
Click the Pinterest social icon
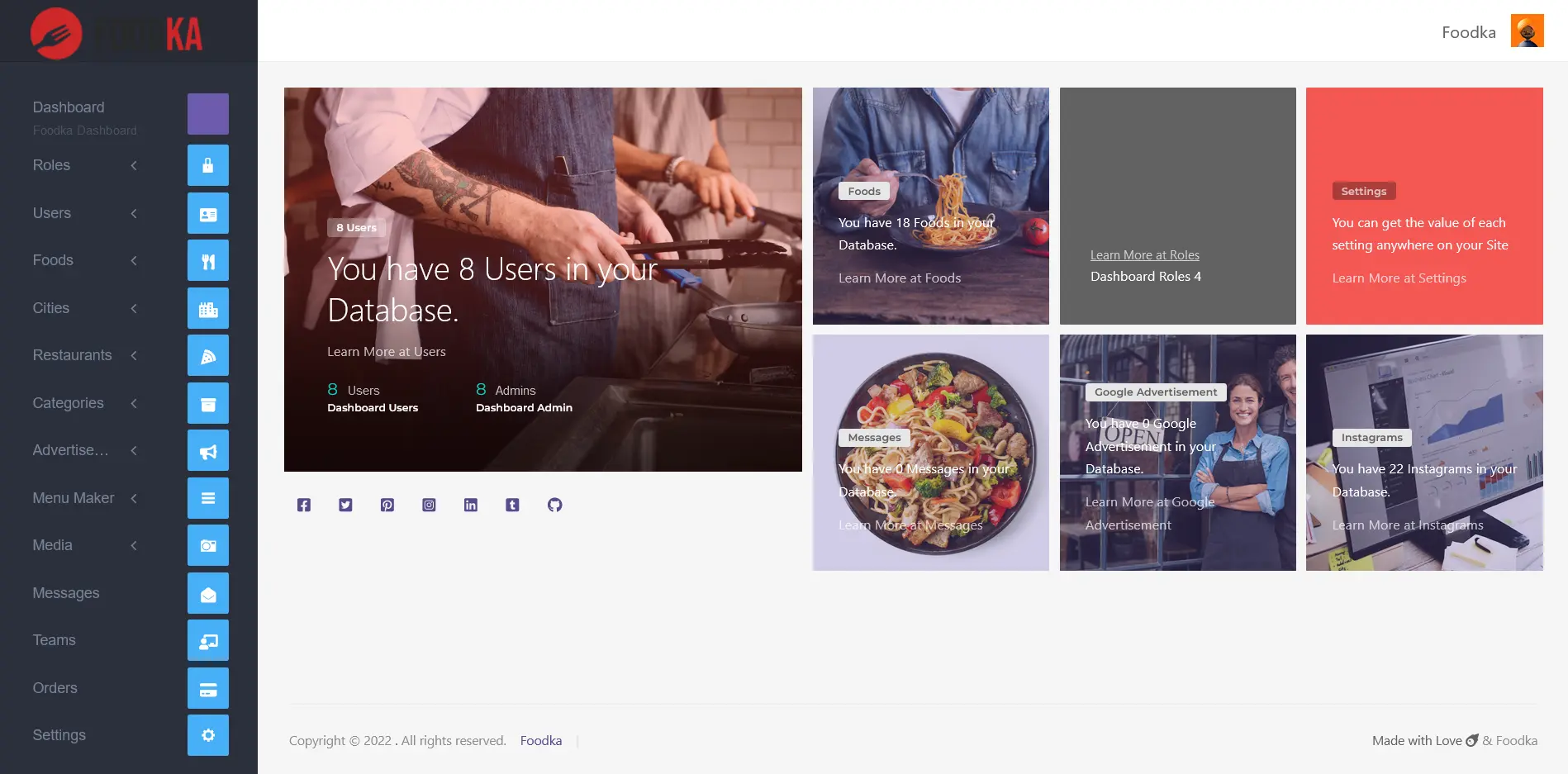click(387, 505)
